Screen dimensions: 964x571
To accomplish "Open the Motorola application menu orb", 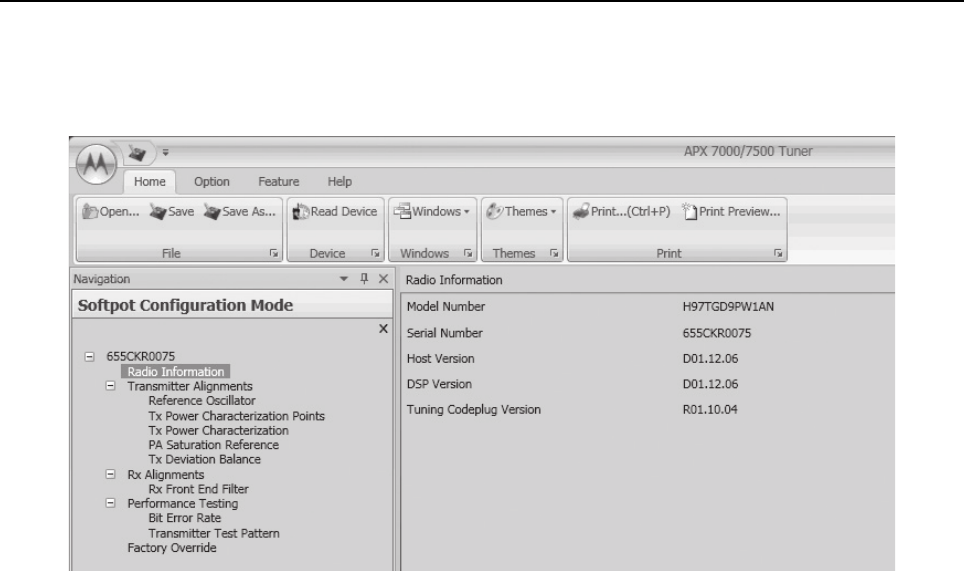I will [96, 163].
